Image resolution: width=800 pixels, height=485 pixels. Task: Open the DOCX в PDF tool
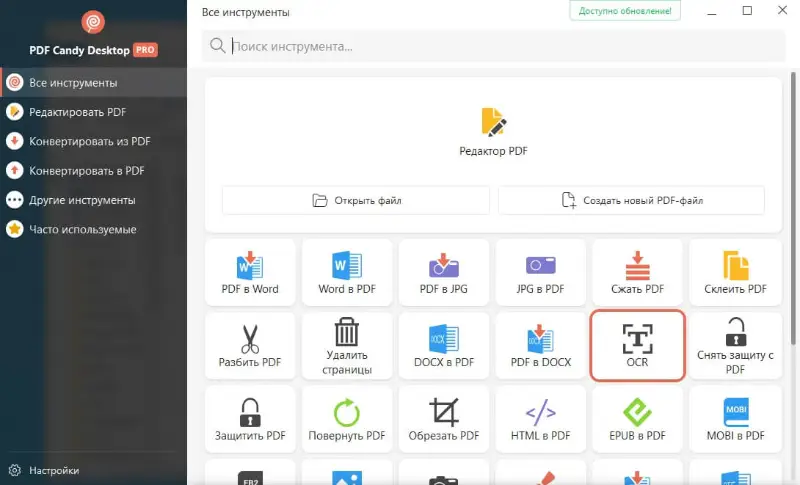[444, 346]
